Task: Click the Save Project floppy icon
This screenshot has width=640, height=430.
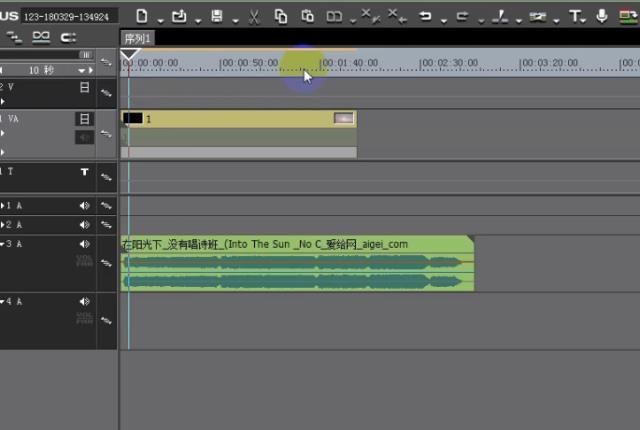Action: pos(217,16)
